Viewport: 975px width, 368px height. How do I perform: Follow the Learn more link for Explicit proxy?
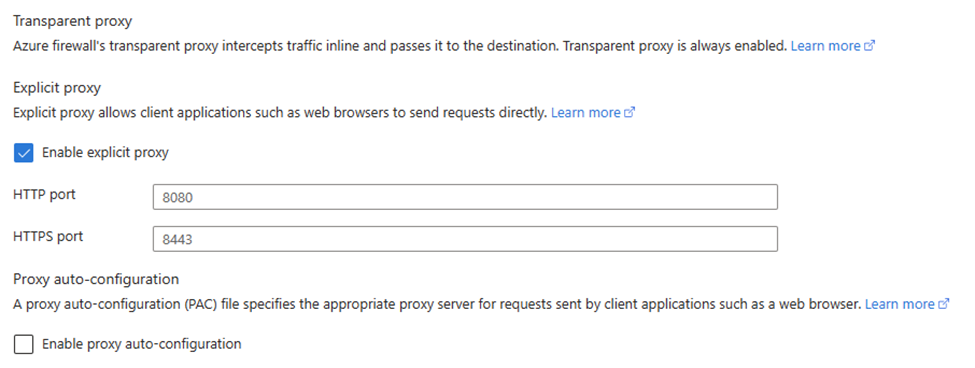pyautogui.click(x=586, y=113)
